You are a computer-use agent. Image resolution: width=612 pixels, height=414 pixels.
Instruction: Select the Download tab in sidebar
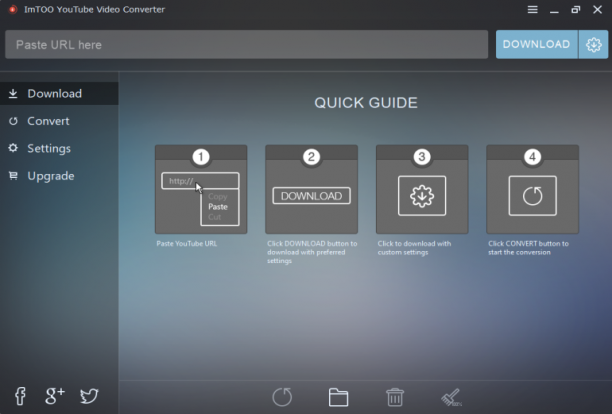[x=59, y=94]
